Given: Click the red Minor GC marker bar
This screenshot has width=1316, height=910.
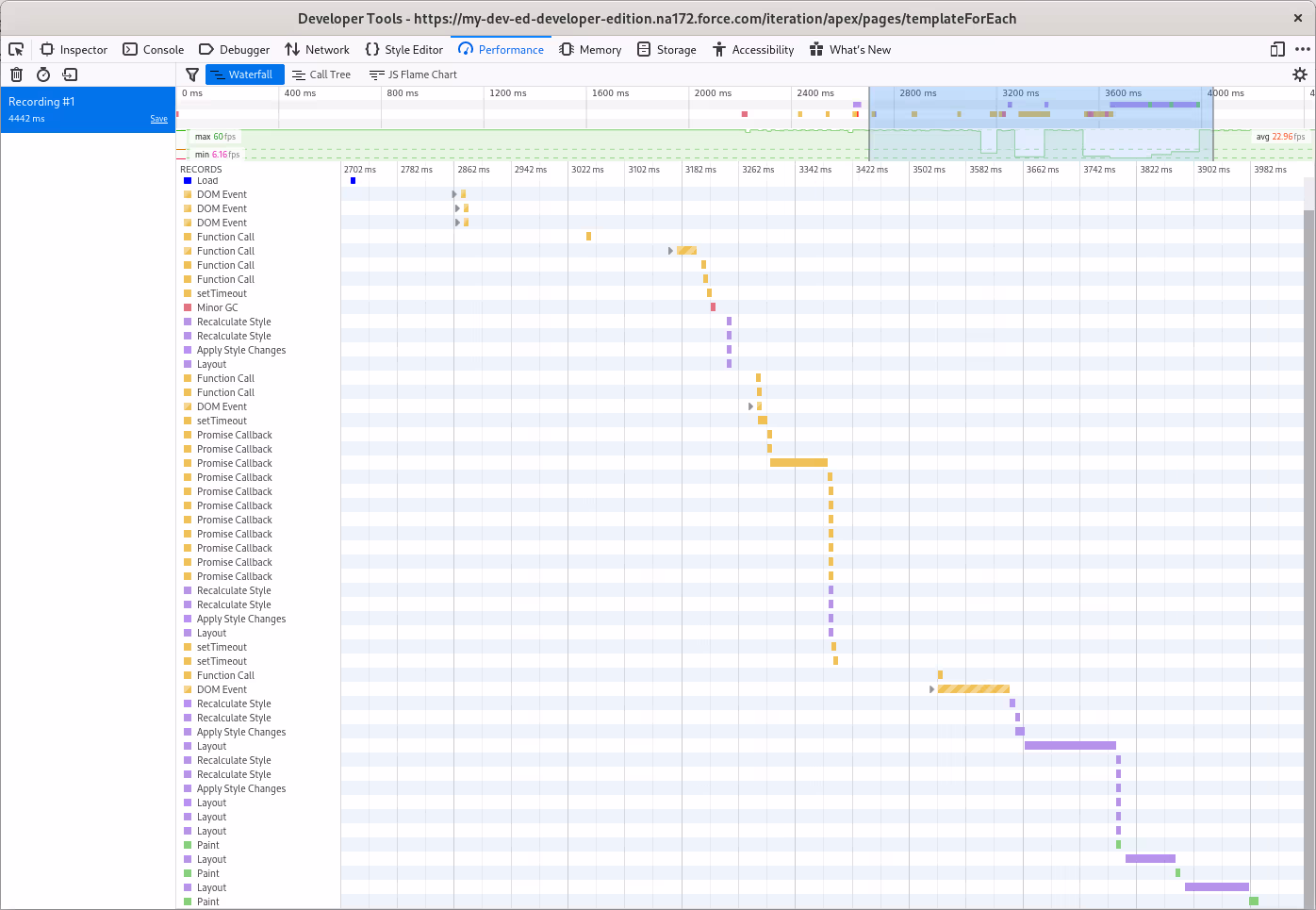Looking at the screenshot, I should click(713, 307).
